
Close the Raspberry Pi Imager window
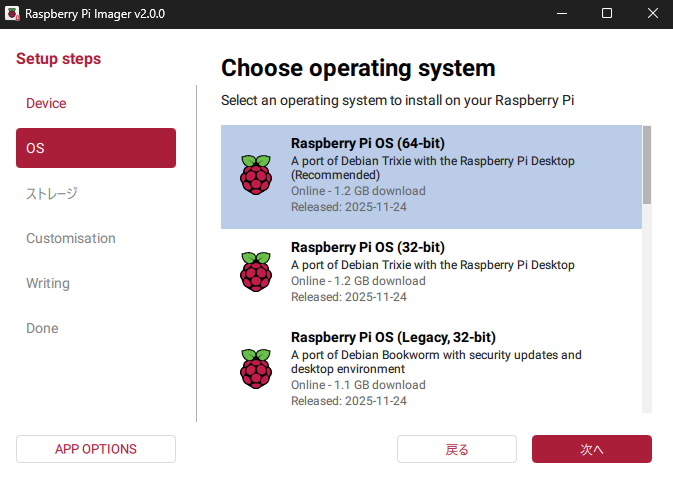pos(650,14)
